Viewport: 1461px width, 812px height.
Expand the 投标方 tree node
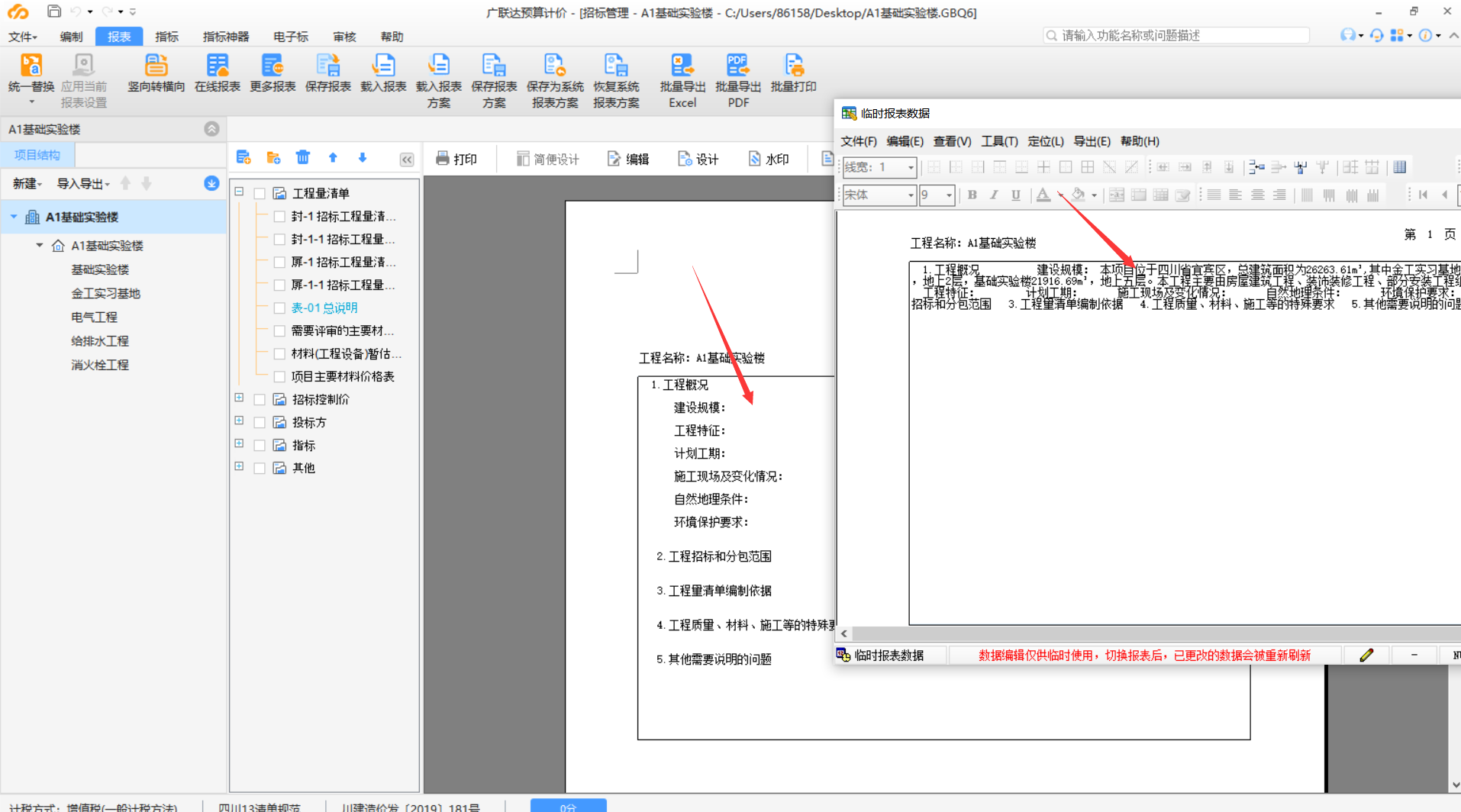[239, 420]
